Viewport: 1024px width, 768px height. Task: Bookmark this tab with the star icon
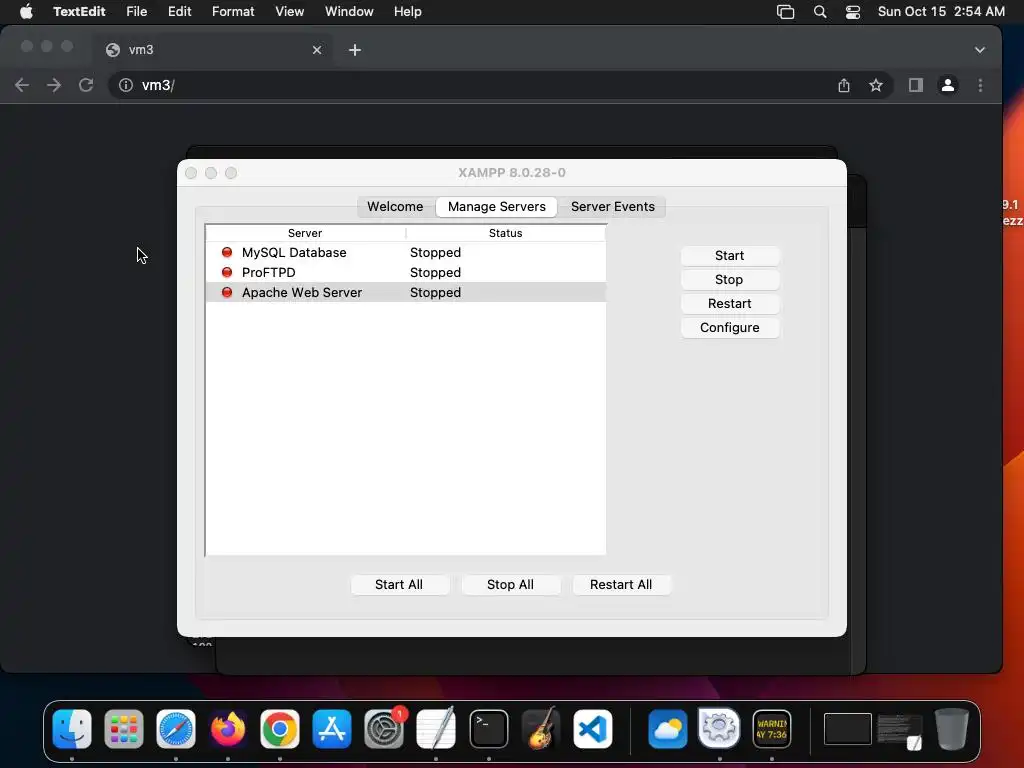click(876, 85)
